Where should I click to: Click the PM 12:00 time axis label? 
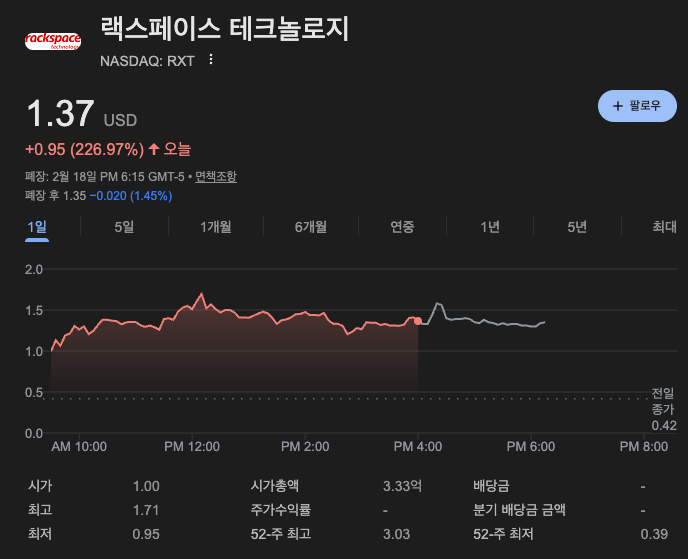click(x=192, y=447)
